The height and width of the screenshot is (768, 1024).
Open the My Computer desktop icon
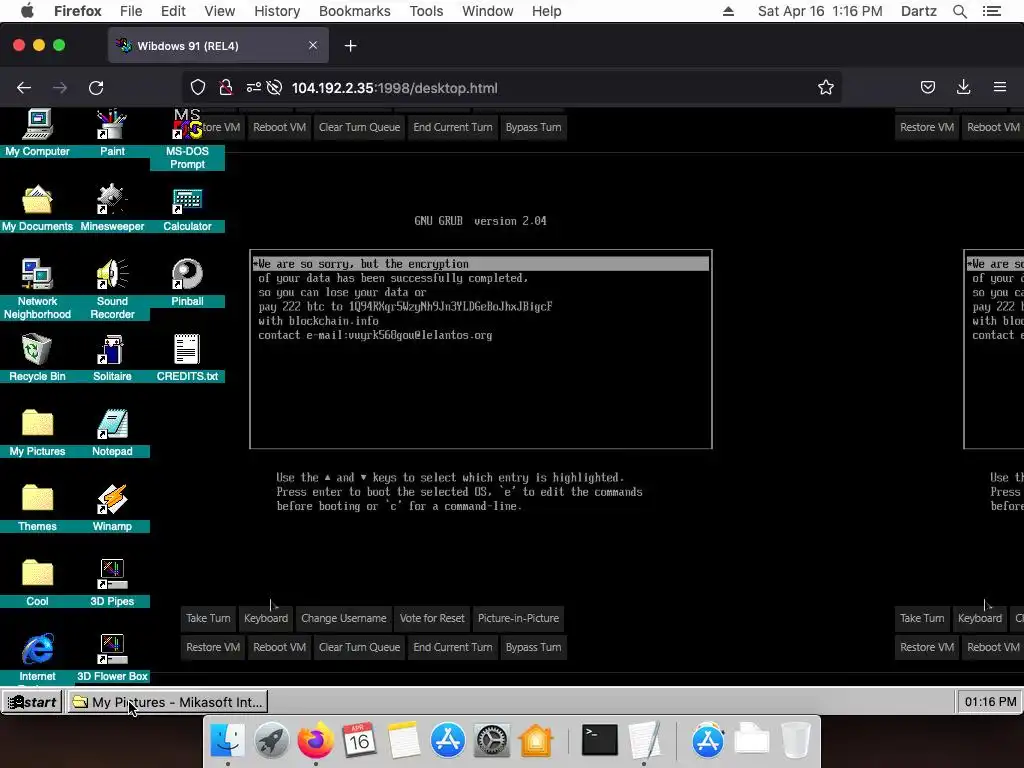(x=37, y=133)
